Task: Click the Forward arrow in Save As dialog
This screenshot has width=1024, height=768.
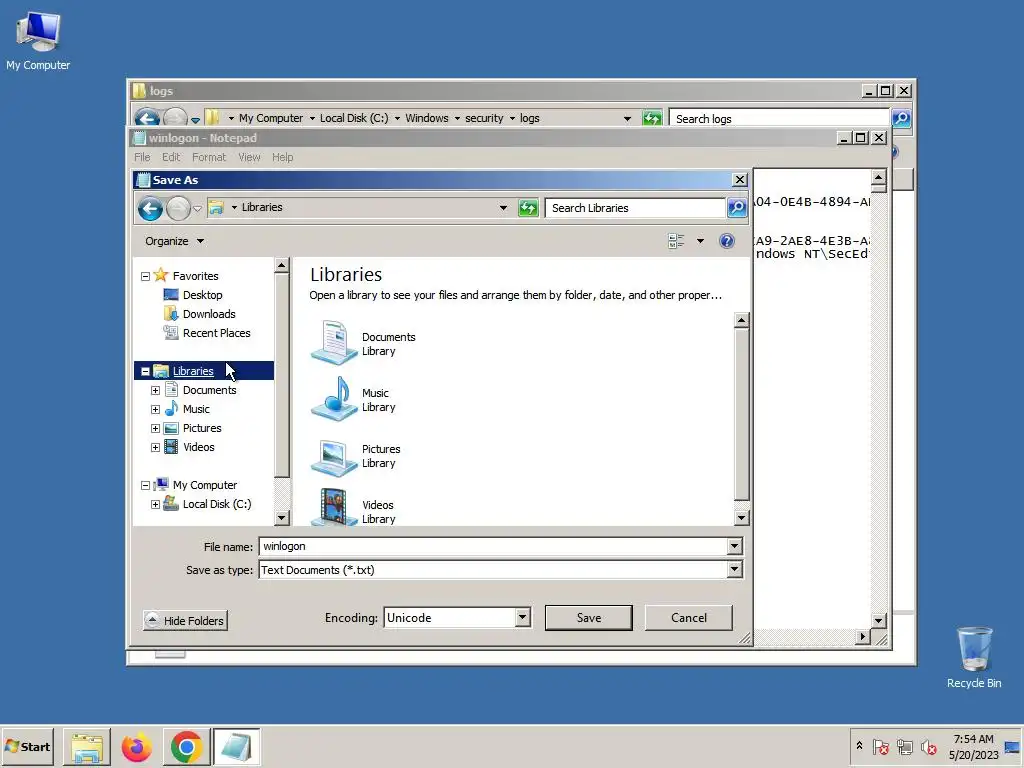Action: click(x=178, y=209)
